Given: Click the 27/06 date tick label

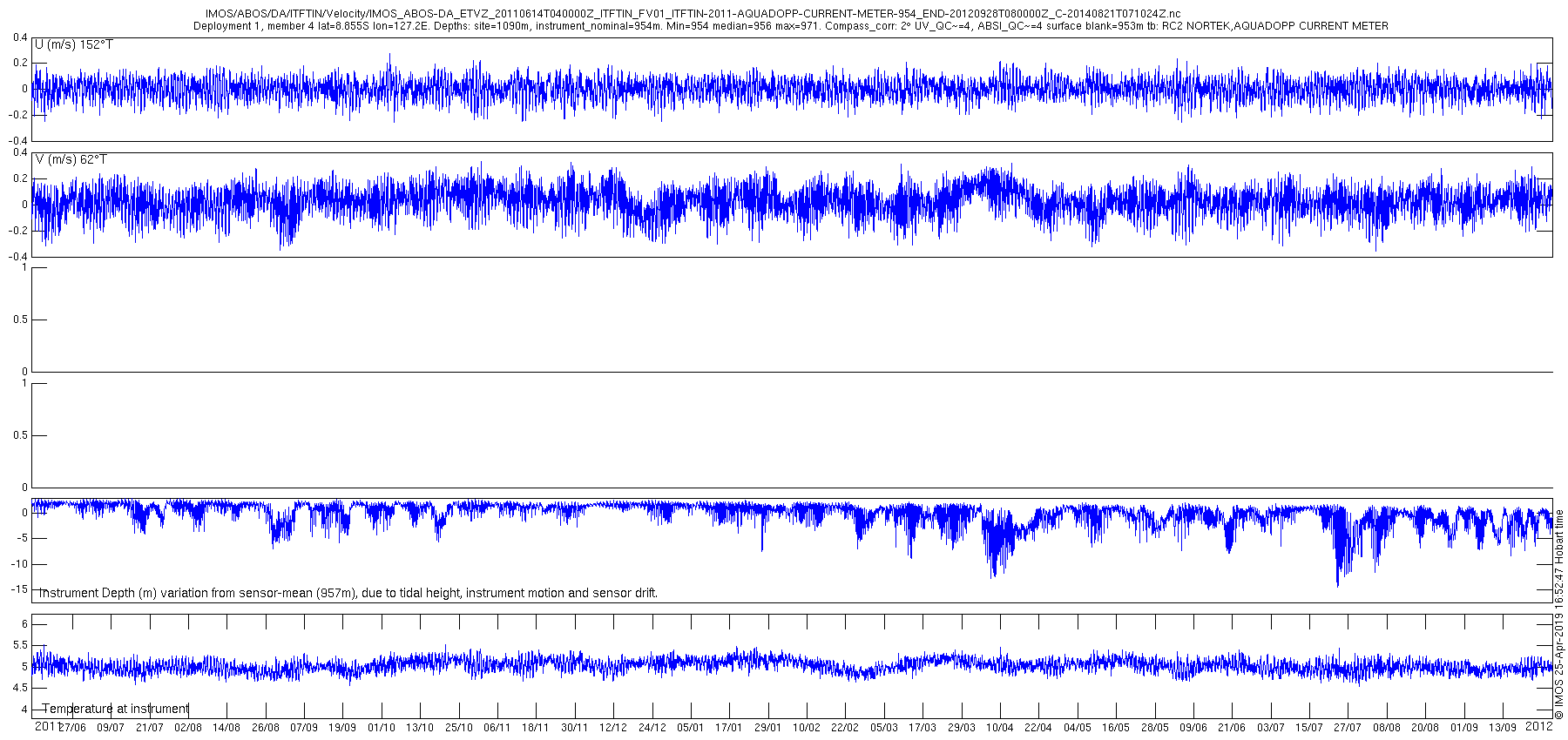Looking at the screenshot, I should [72, 728].
